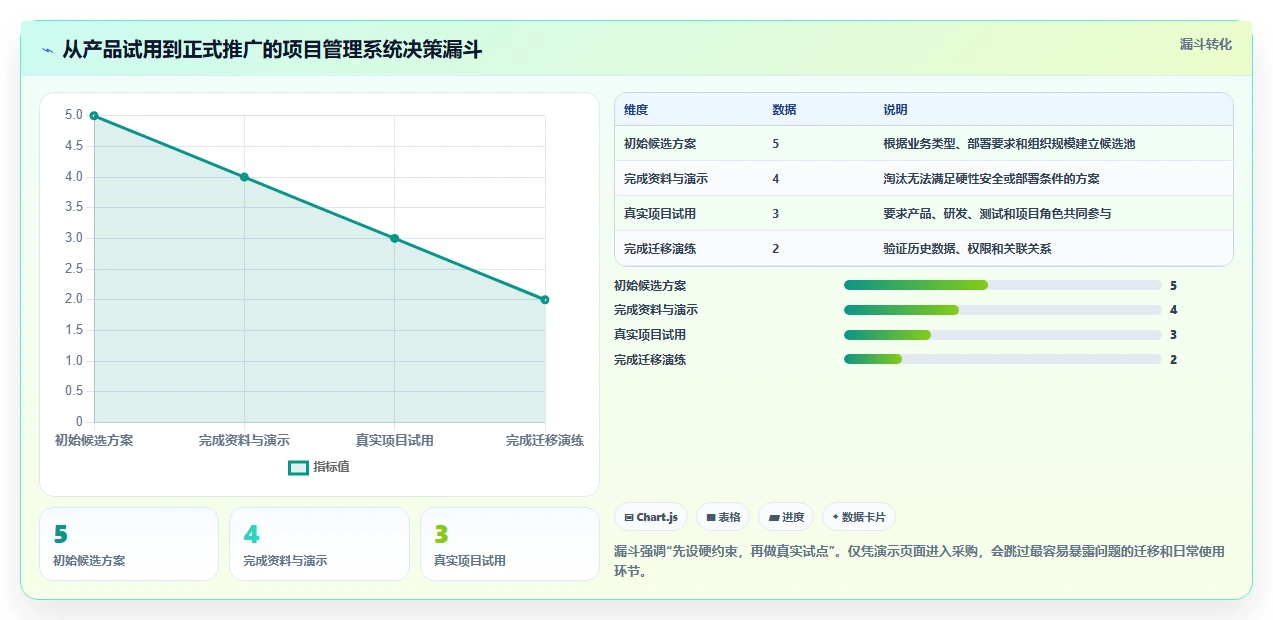The height and width of the screenshot is (620, 1273).
Task: Click the 完成迁移演练 table cell
Action: [660, 249]
